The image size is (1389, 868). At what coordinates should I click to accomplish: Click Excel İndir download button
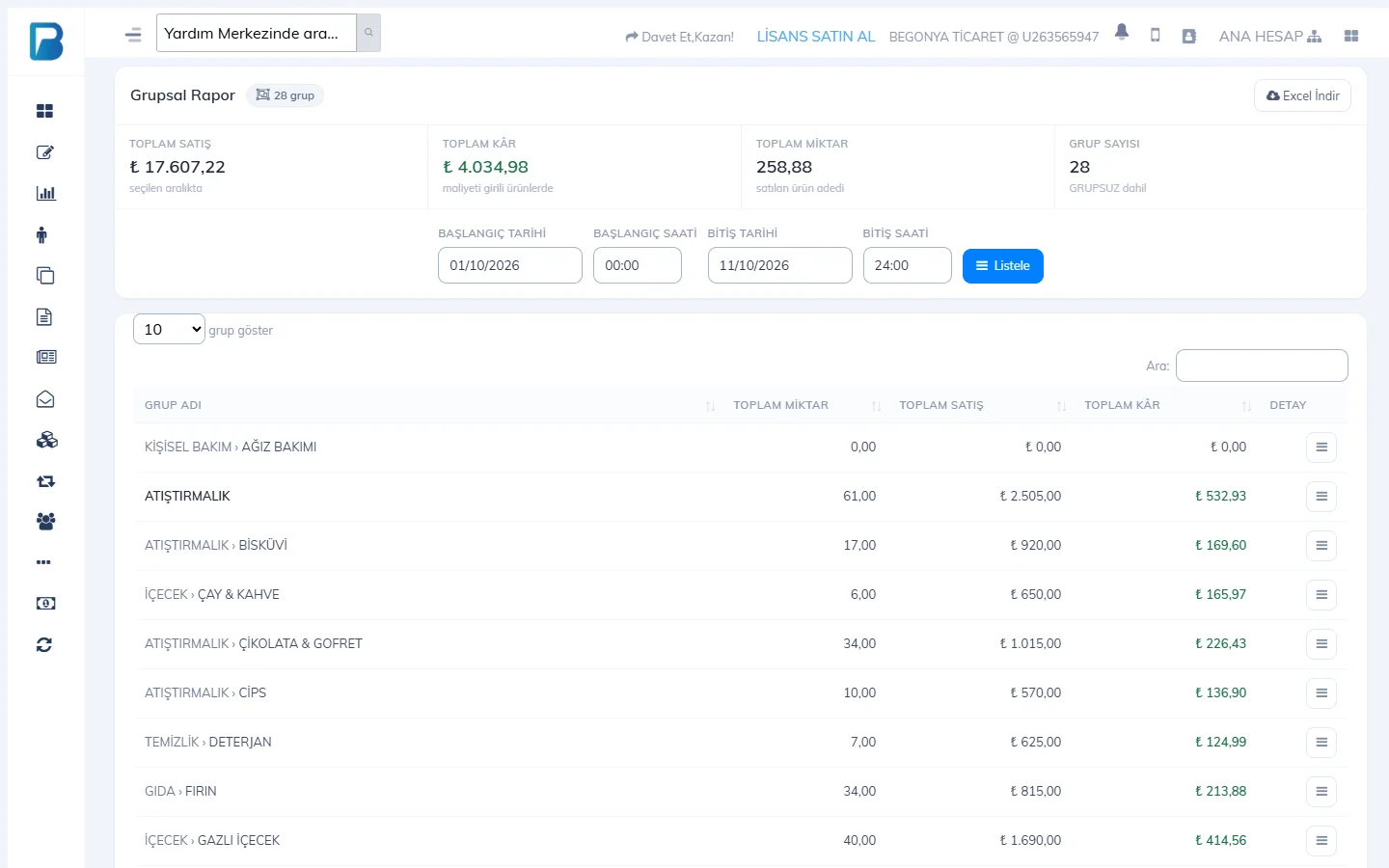1302,95
